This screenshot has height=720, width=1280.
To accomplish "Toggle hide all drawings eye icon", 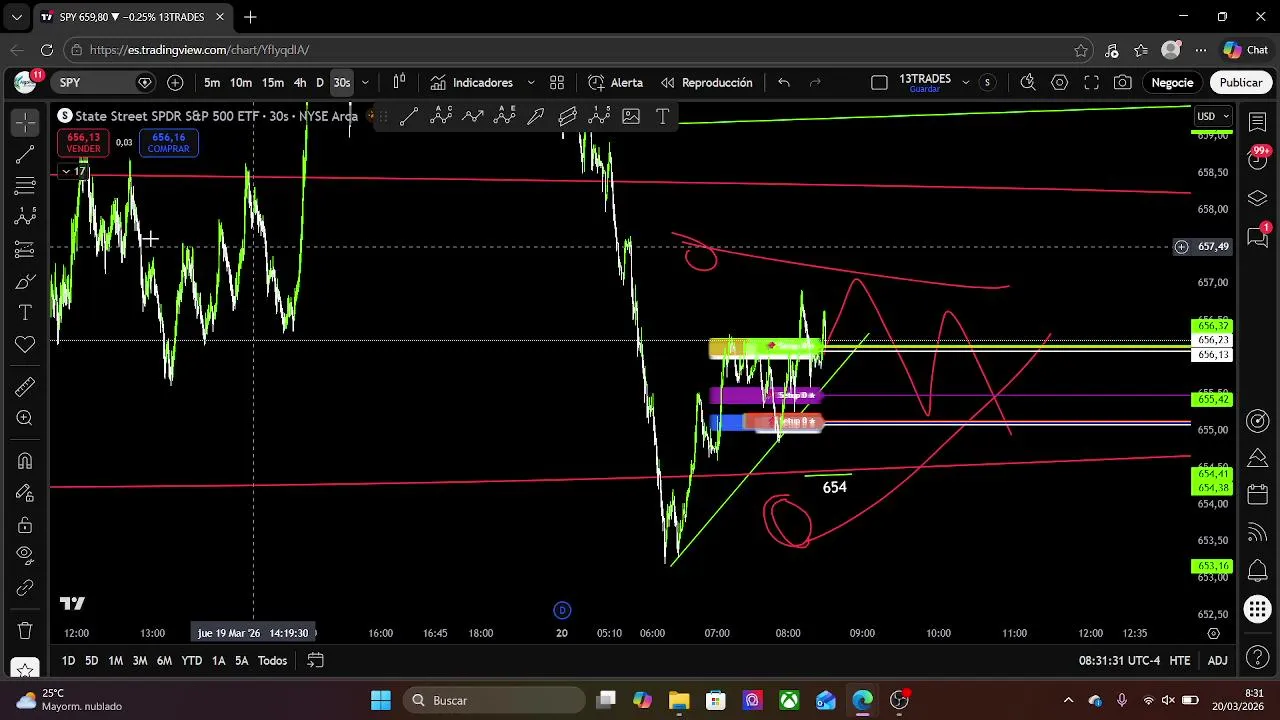I will (25, 556).
